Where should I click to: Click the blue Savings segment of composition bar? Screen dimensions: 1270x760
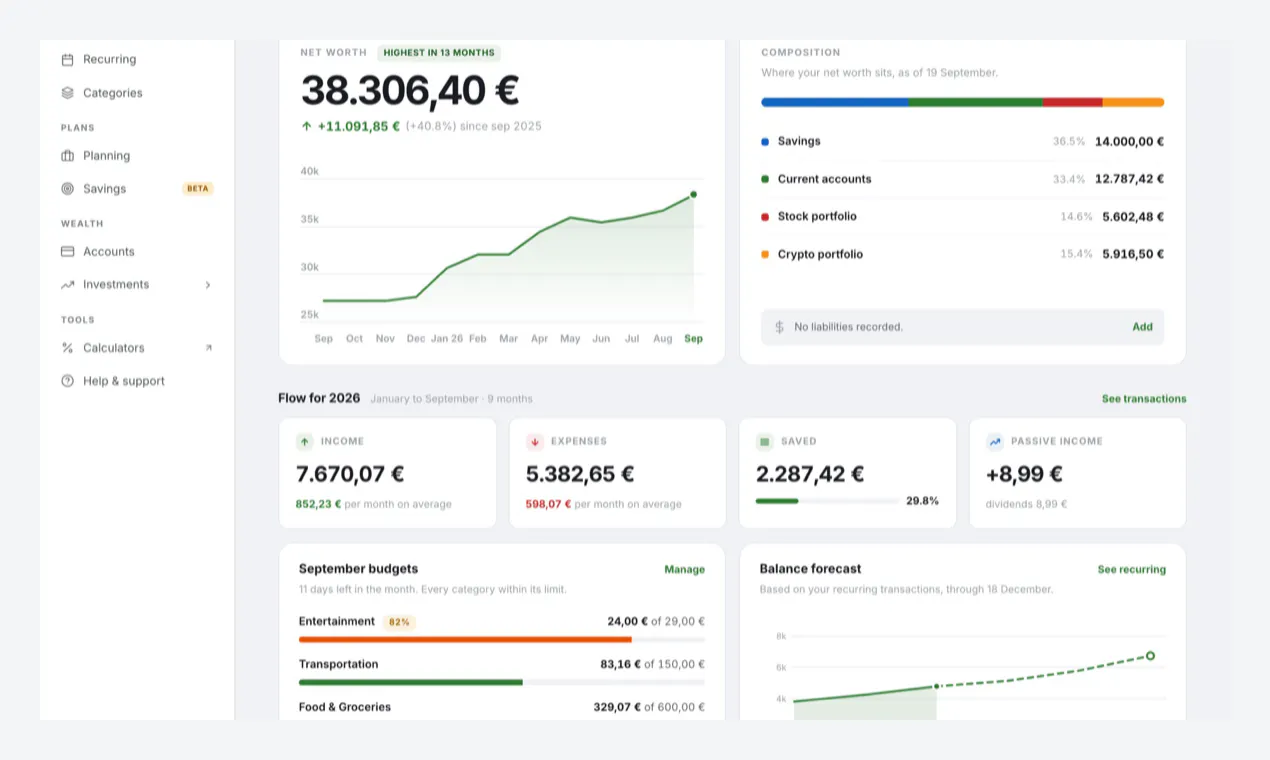(835, 102)
